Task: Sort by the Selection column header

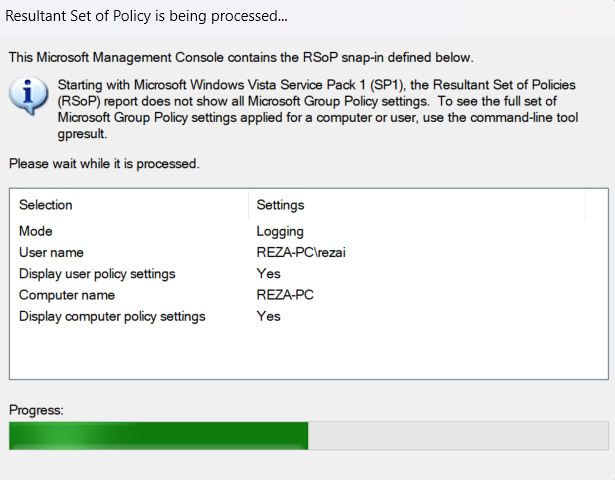Action: pos(46,205)
